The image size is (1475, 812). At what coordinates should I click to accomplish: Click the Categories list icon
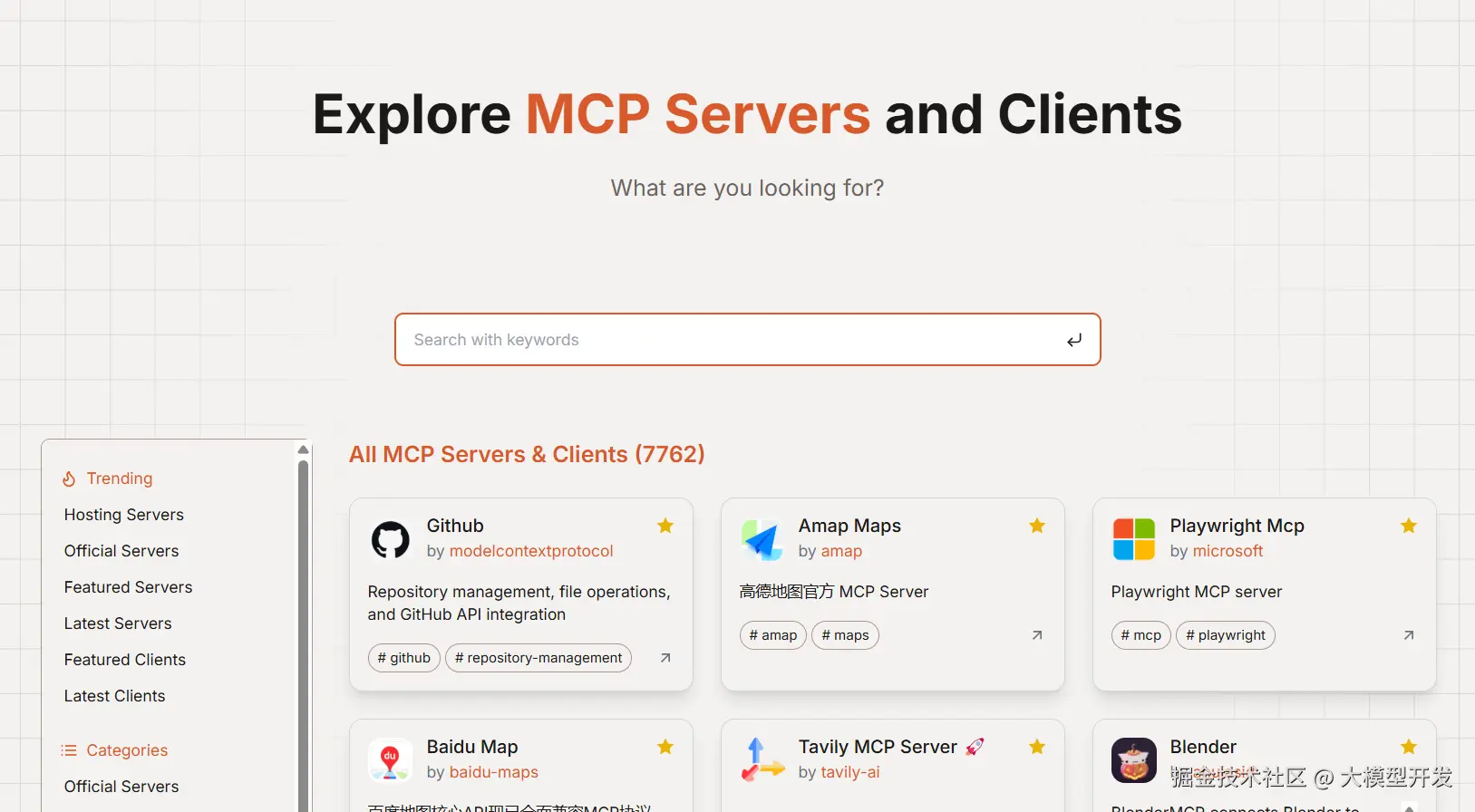coord(69,750)
